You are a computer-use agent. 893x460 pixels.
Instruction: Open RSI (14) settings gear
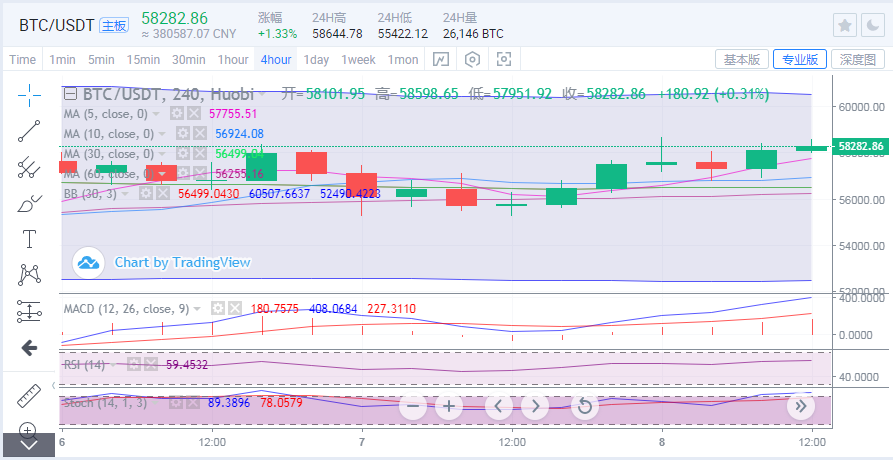[133, 365]
